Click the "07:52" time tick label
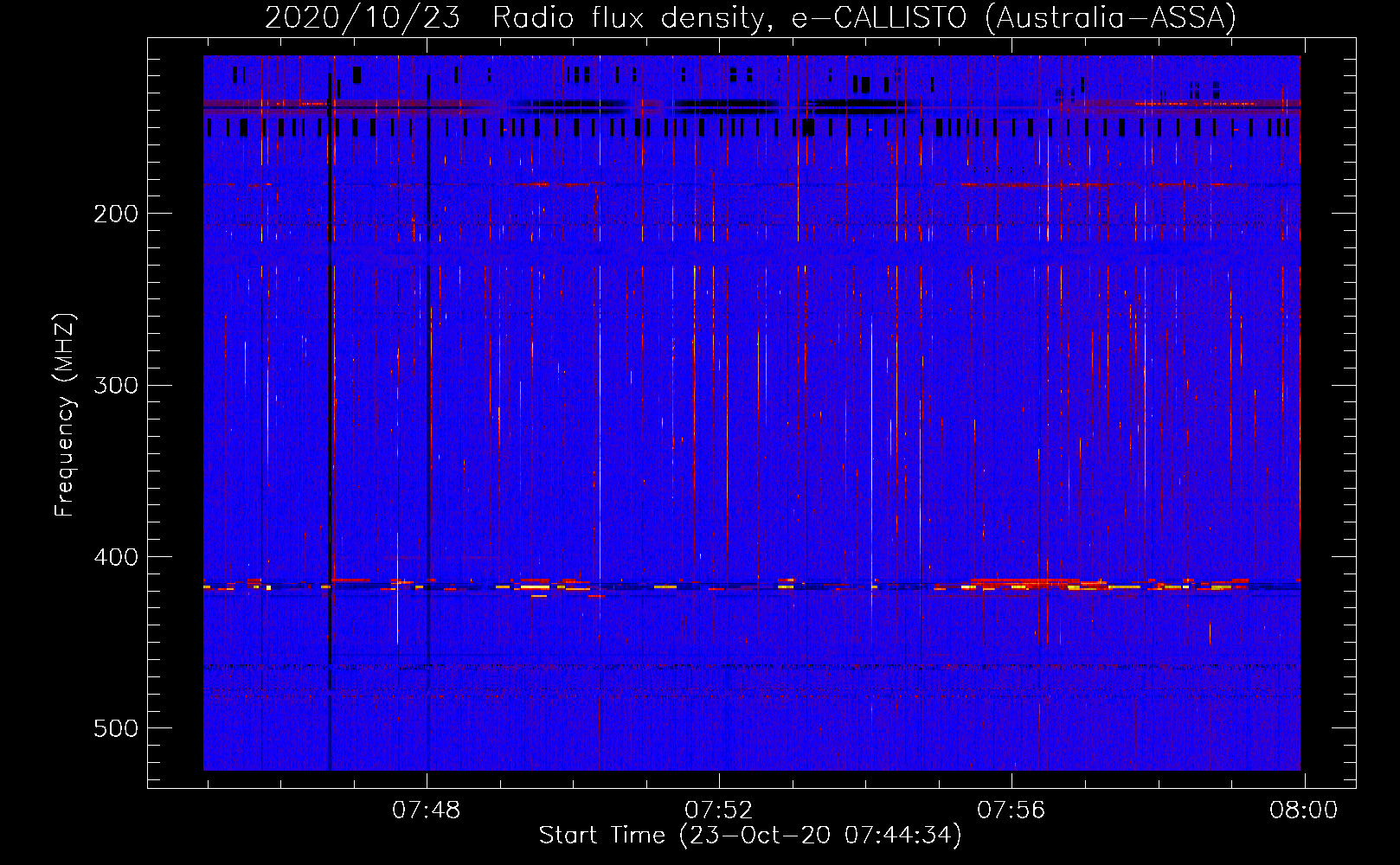This screenshot has width=1400, height=865. [719, 811]
